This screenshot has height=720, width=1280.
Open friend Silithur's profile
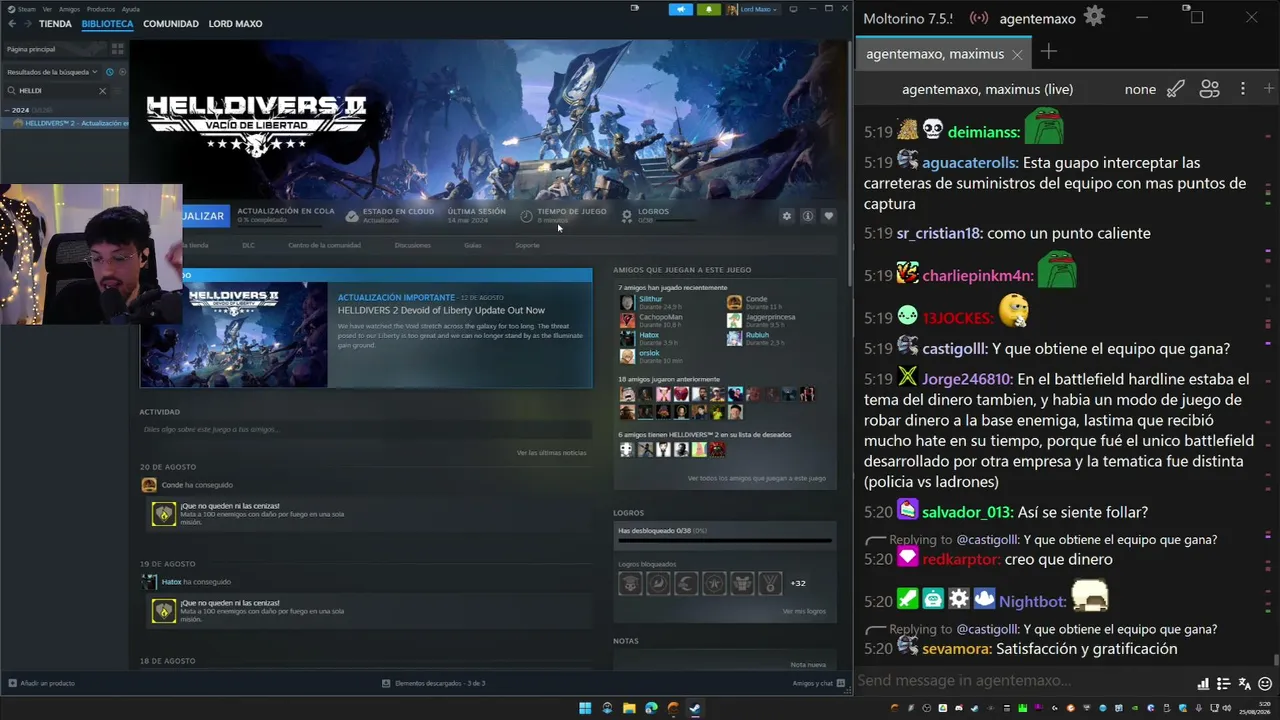[651, 299]
